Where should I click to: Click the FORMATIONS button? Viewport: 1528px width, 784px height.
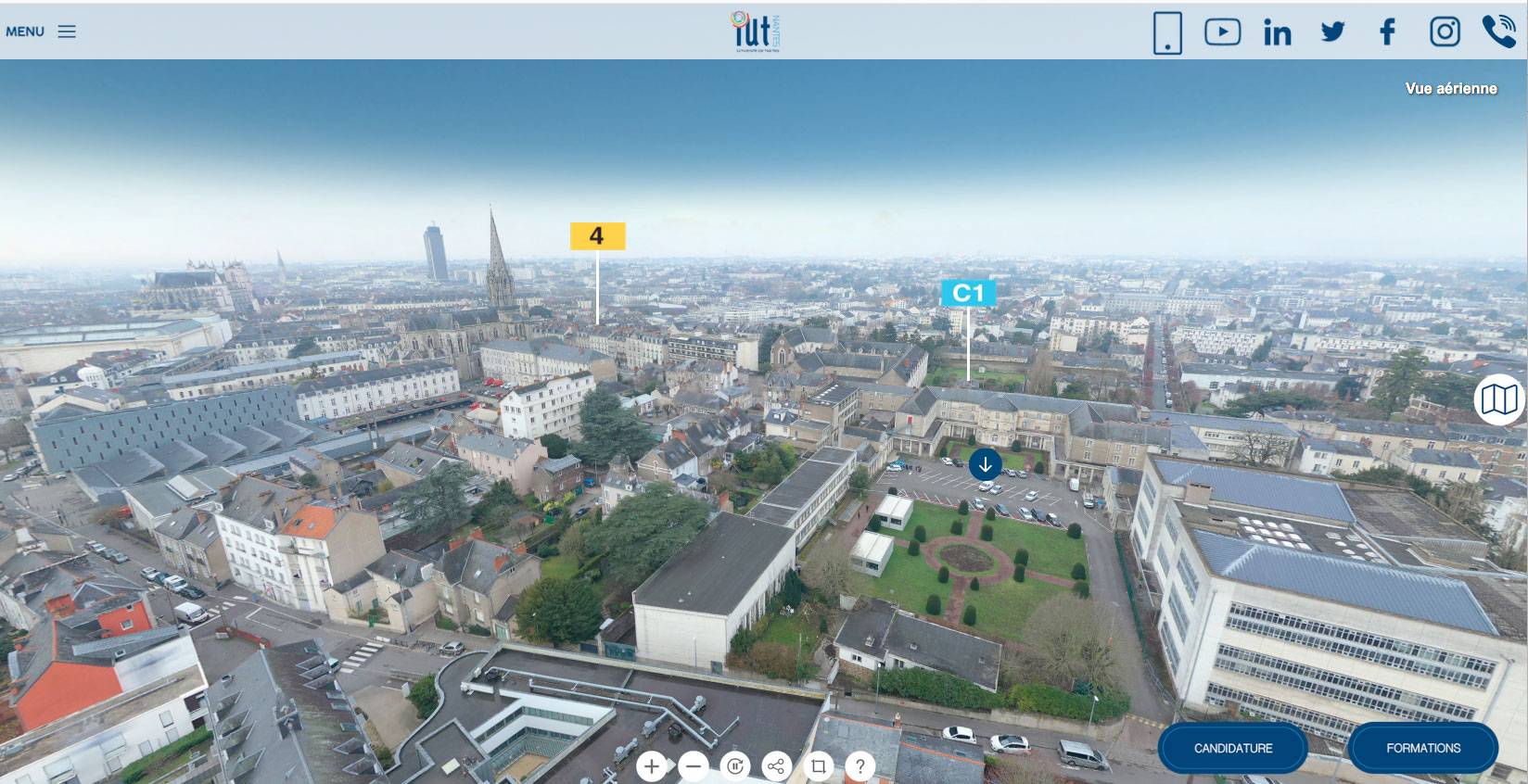click(x=1422, y=748)
